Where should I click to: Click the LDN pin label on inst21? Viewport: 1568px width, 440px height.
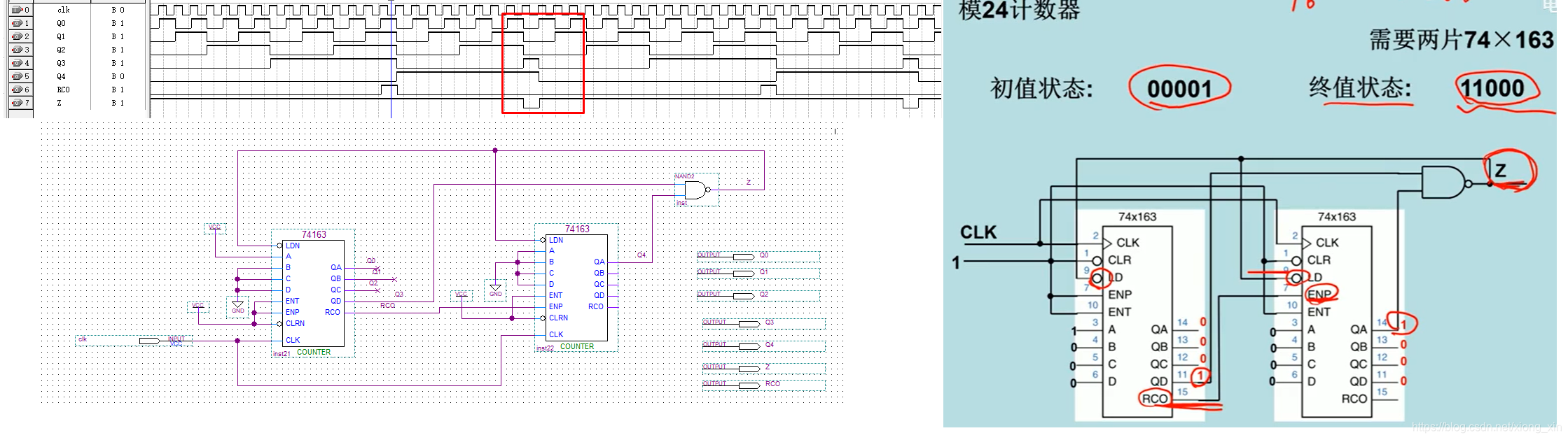click(x=293, y=246)
